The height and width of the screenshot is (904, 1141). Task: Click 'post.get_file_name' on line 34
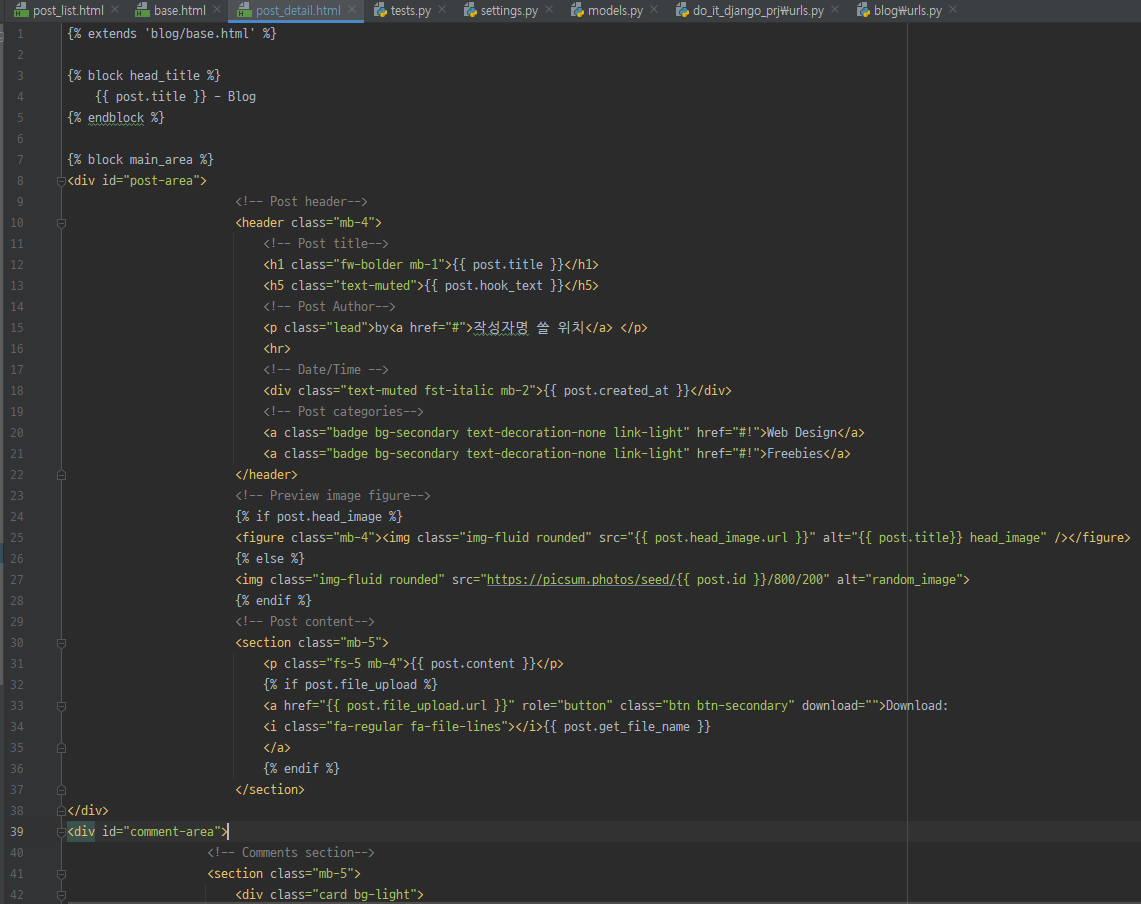click(x=627, y=727)
